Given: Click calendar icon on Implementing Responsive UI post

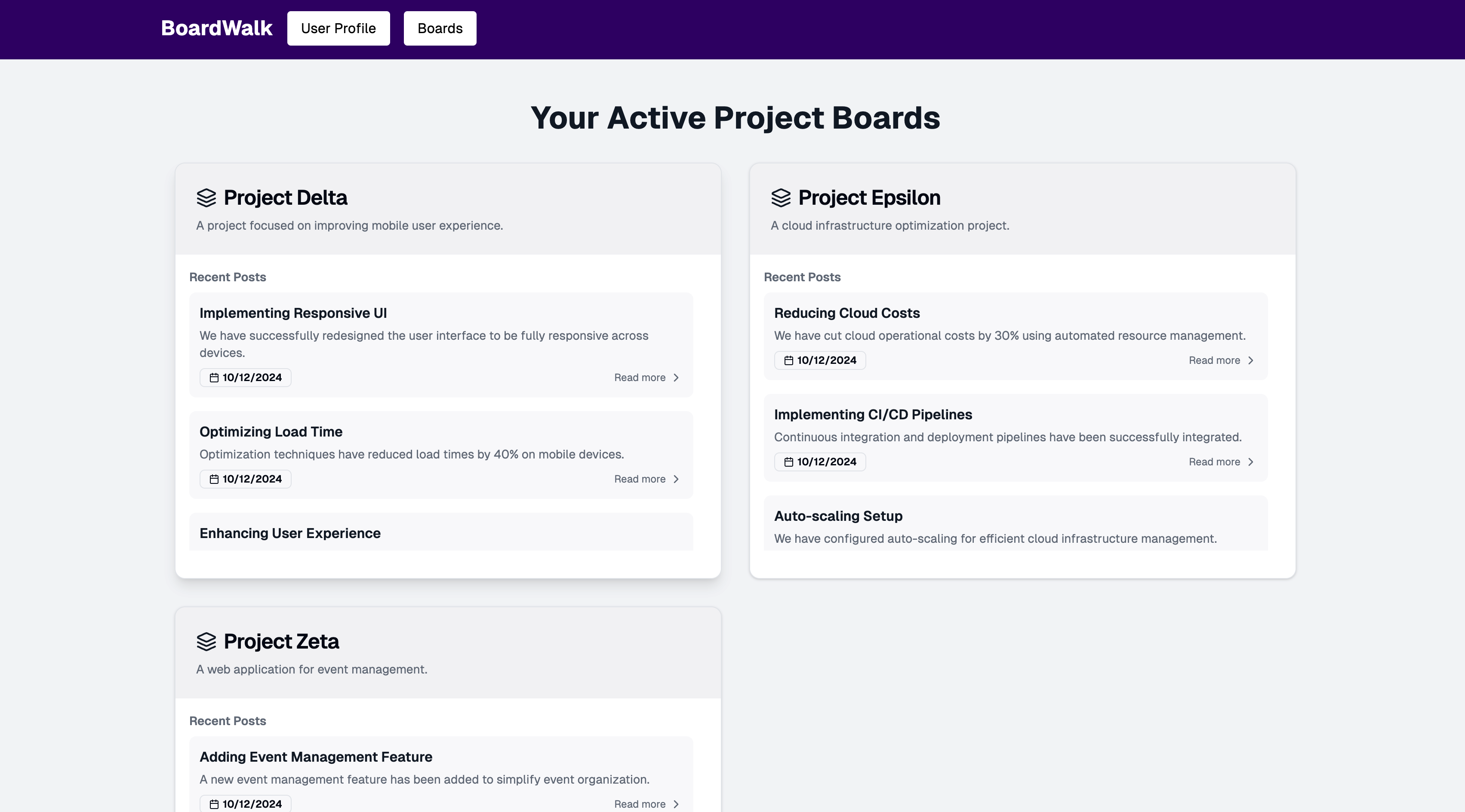Looking at the screenshot, I should tap(214, 378).
